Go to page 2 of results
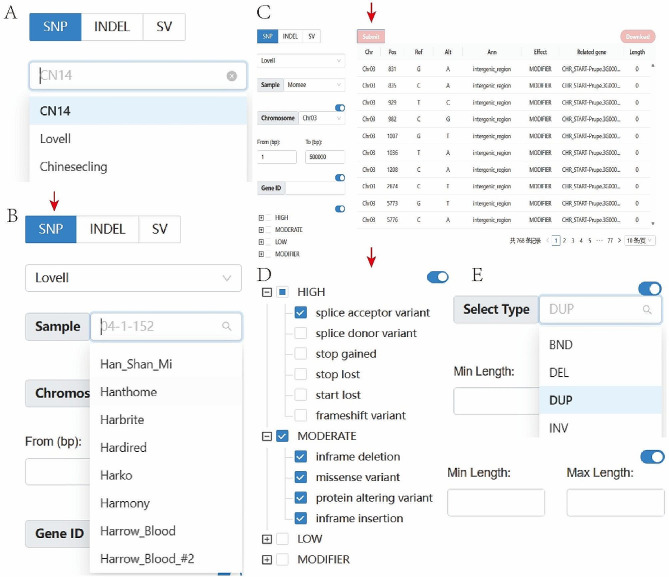Screen dimensions: 669x577 click(x=564, y=241)
